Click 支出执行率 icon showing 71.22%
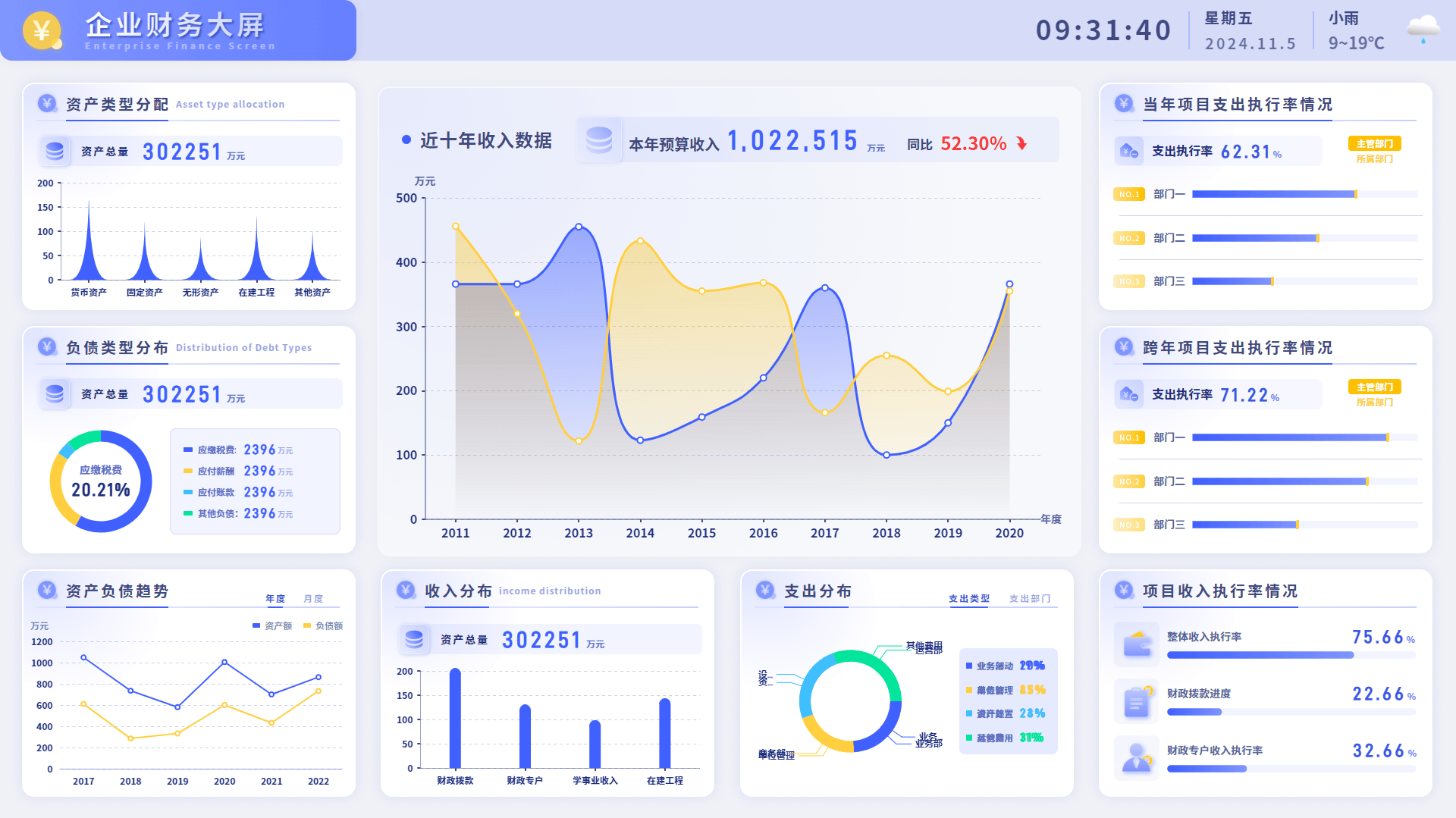Image resolution: width=1456 pixels, height=818 pixels. click(x=1129, y=394)
